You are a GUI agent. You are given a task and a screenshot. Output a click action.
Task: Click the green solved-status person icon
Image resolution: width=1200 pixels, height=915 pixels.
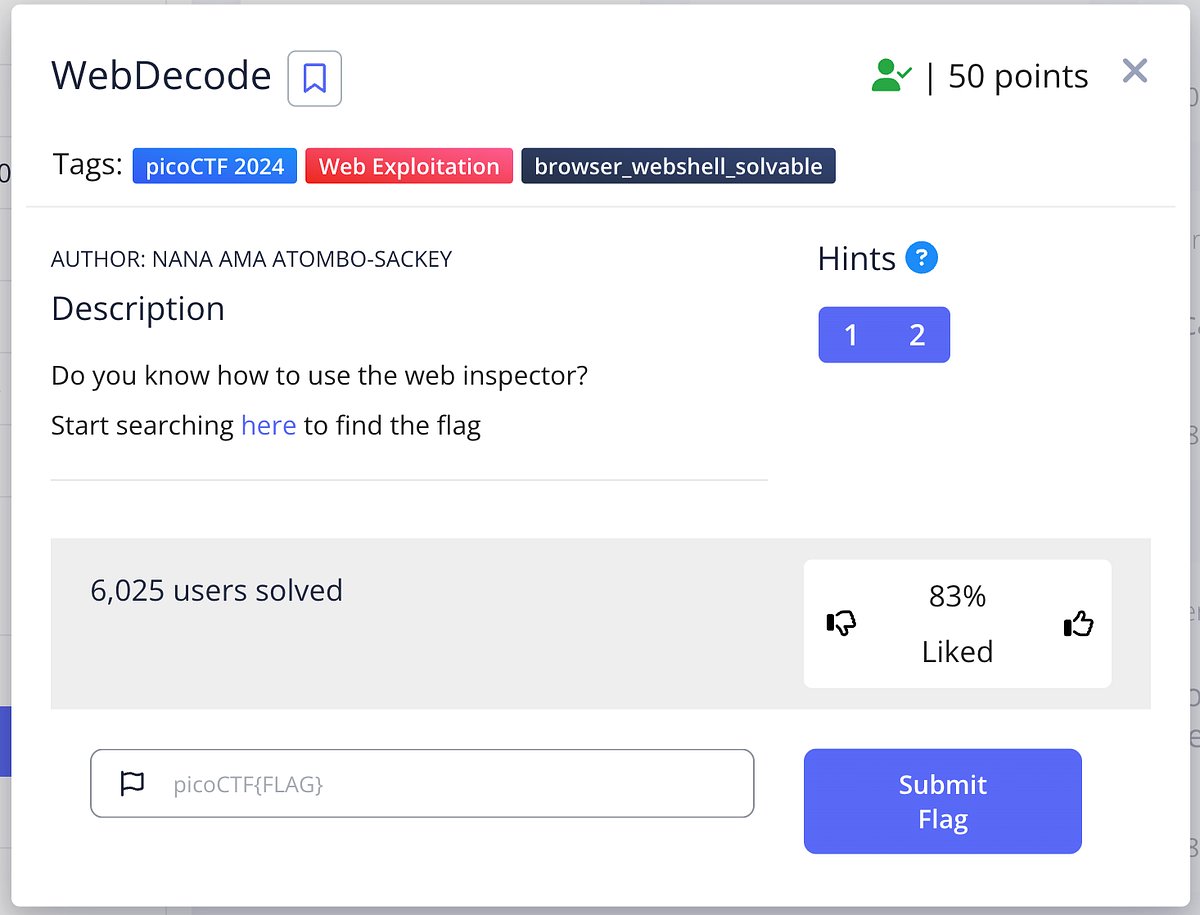coord(891,75)
